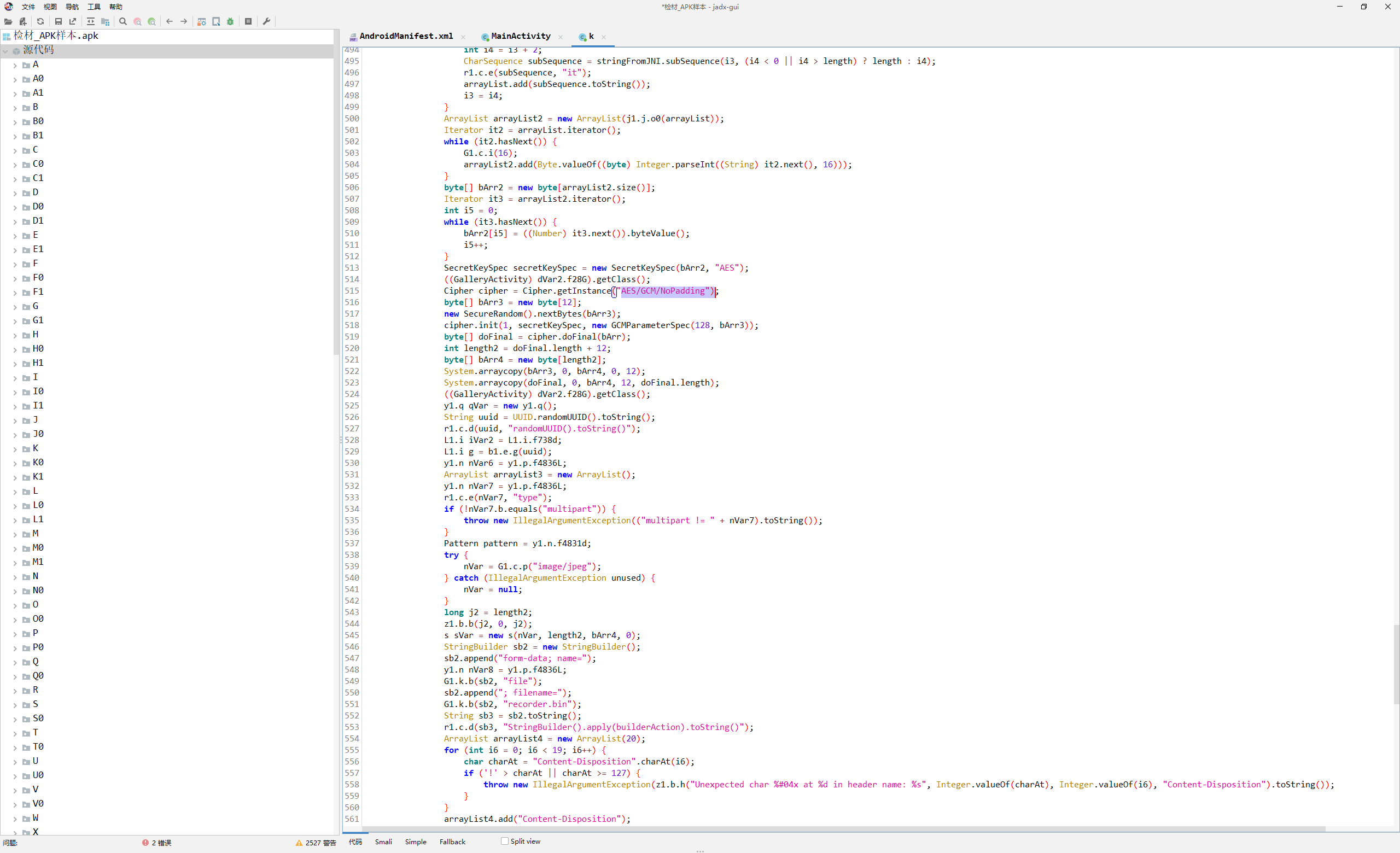Click the add files toolbar icon
The height and width of the screenshot is (853, 1400).
23,21
